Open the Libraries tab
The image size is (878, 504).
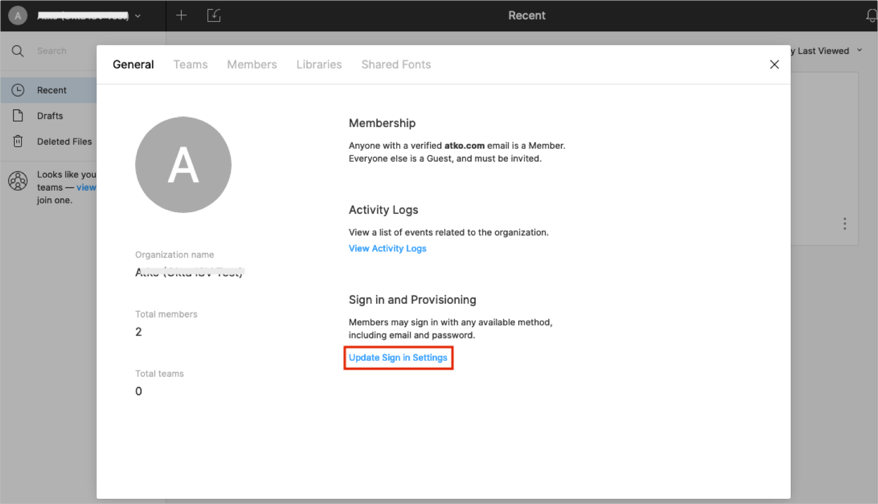[319, 65]
